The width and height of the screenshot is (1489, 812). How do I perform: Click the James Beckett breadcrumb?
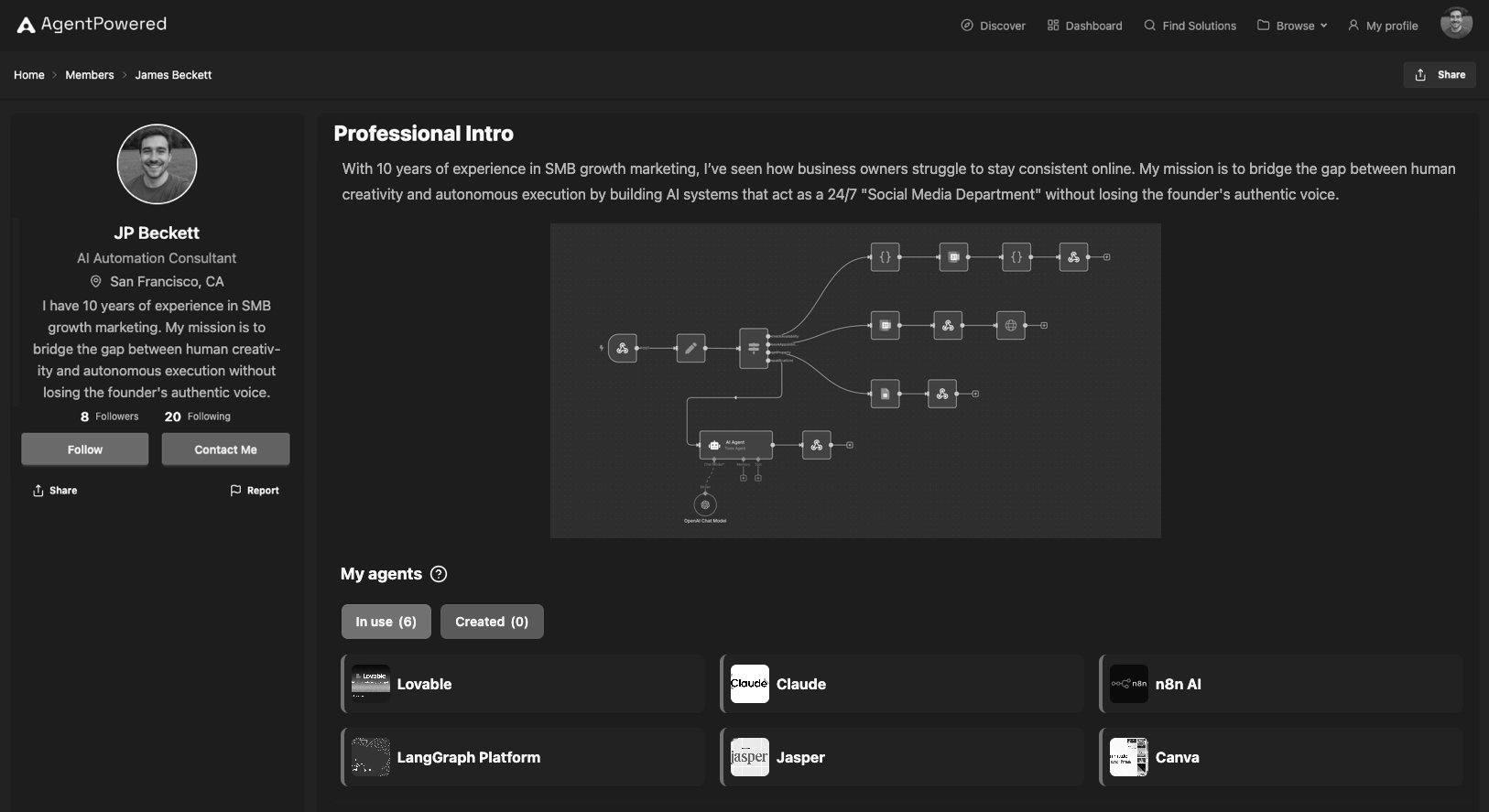tap(173, 75)
